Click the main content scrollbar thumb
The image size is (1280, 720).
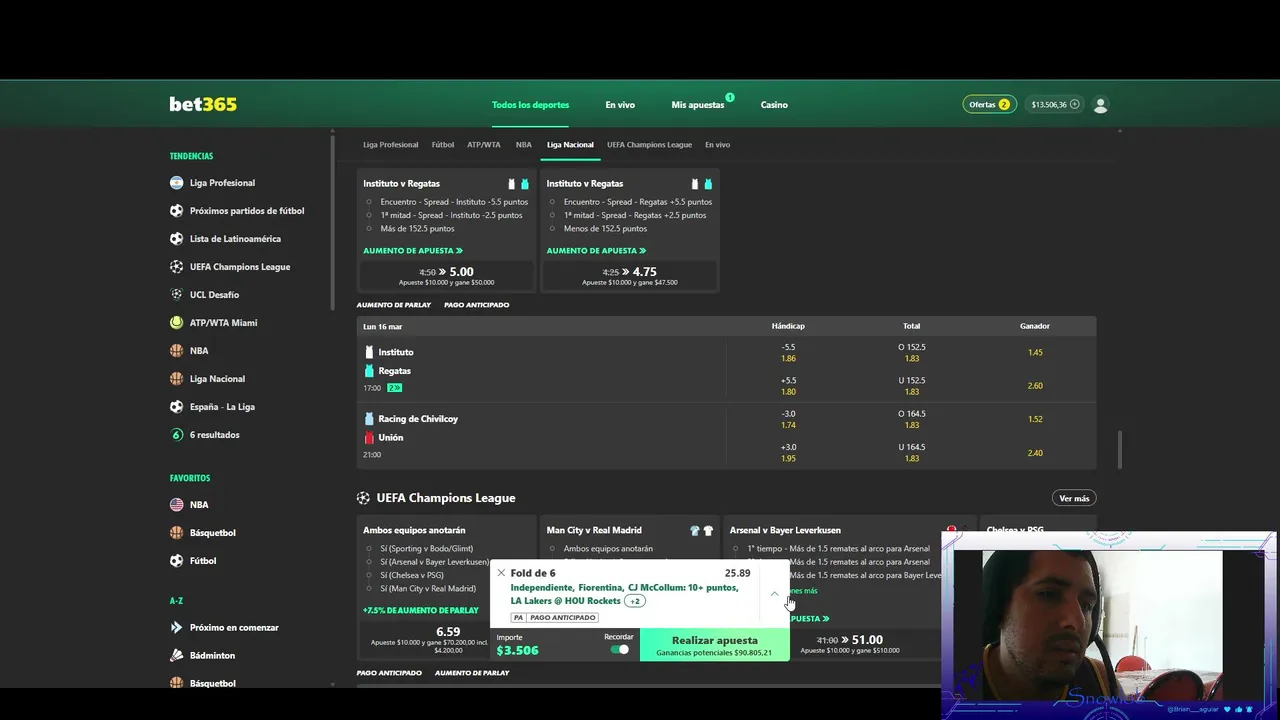1119,450
